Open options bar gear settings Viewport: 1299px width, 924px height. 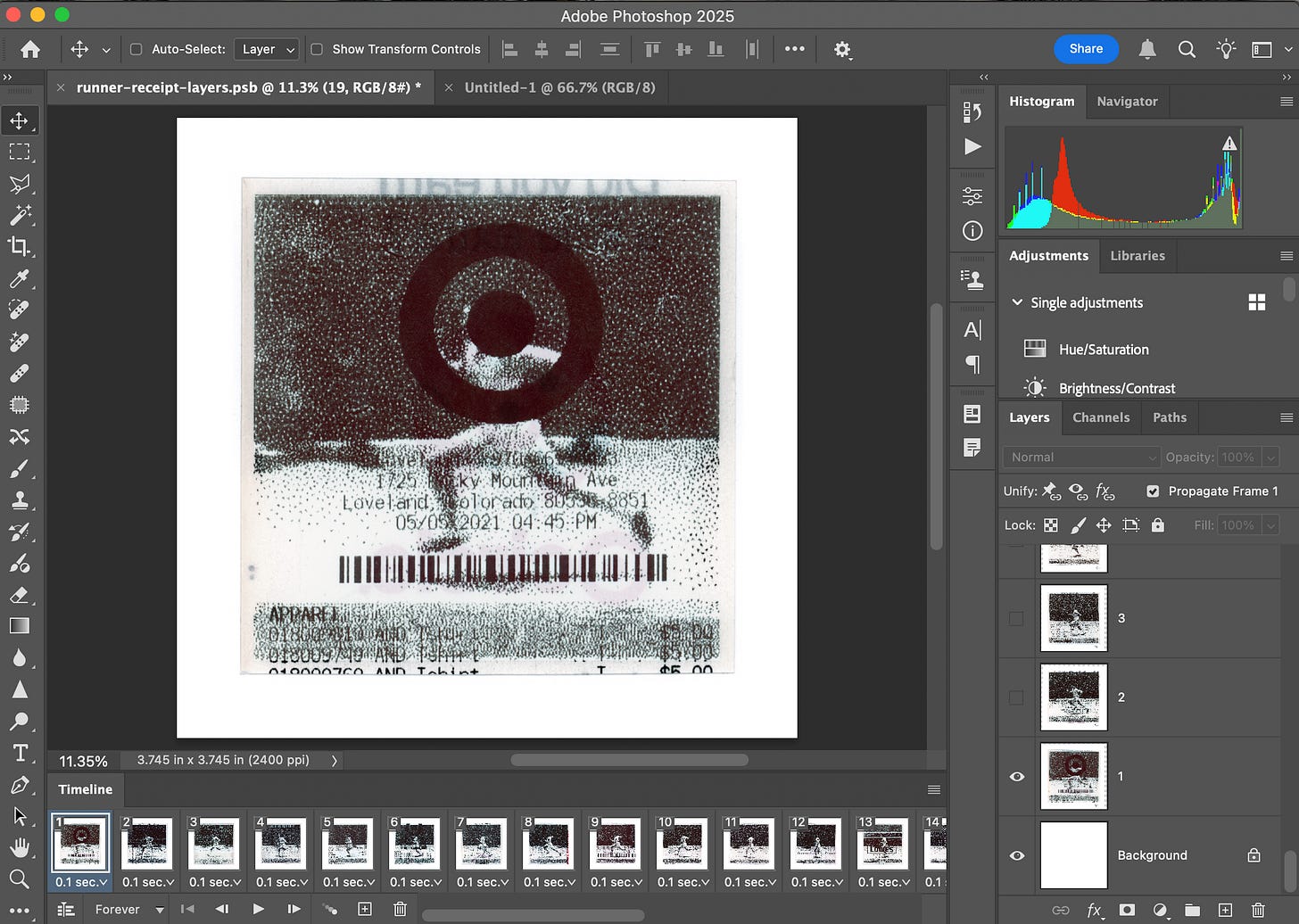(842, 50)
